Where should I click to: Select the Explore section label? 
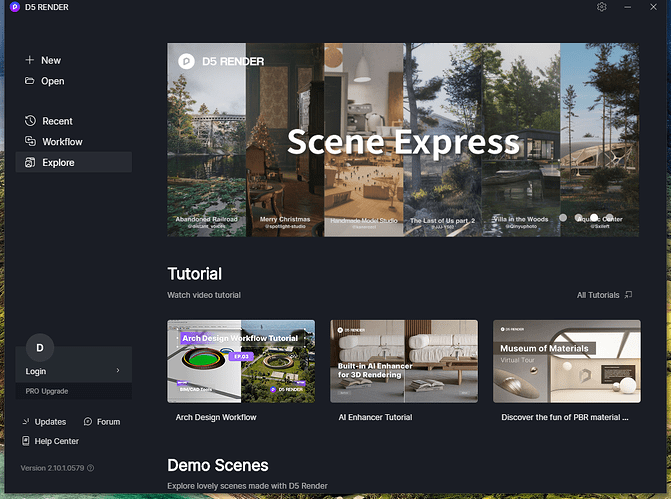(x=58, y=163)
